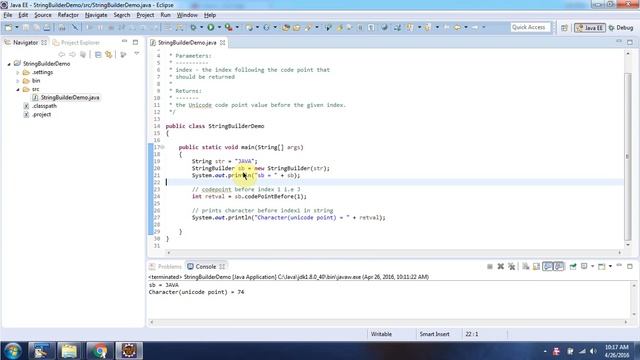Click the Terminate console square icon

pyautogui.click(x=490, y=267)
